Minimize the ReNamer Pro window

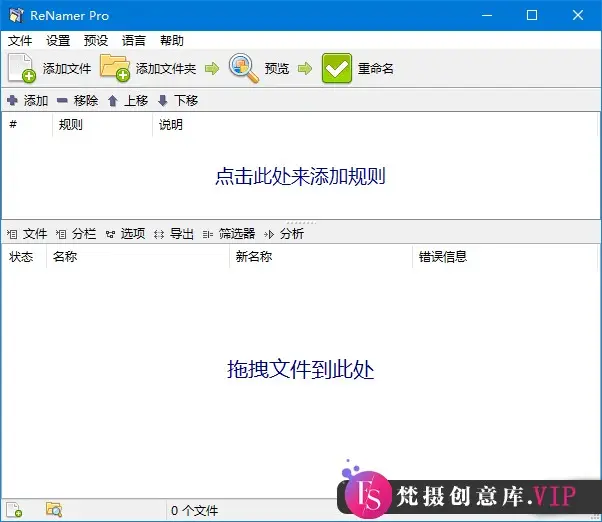pyautogui.click(x=487, y=15)
